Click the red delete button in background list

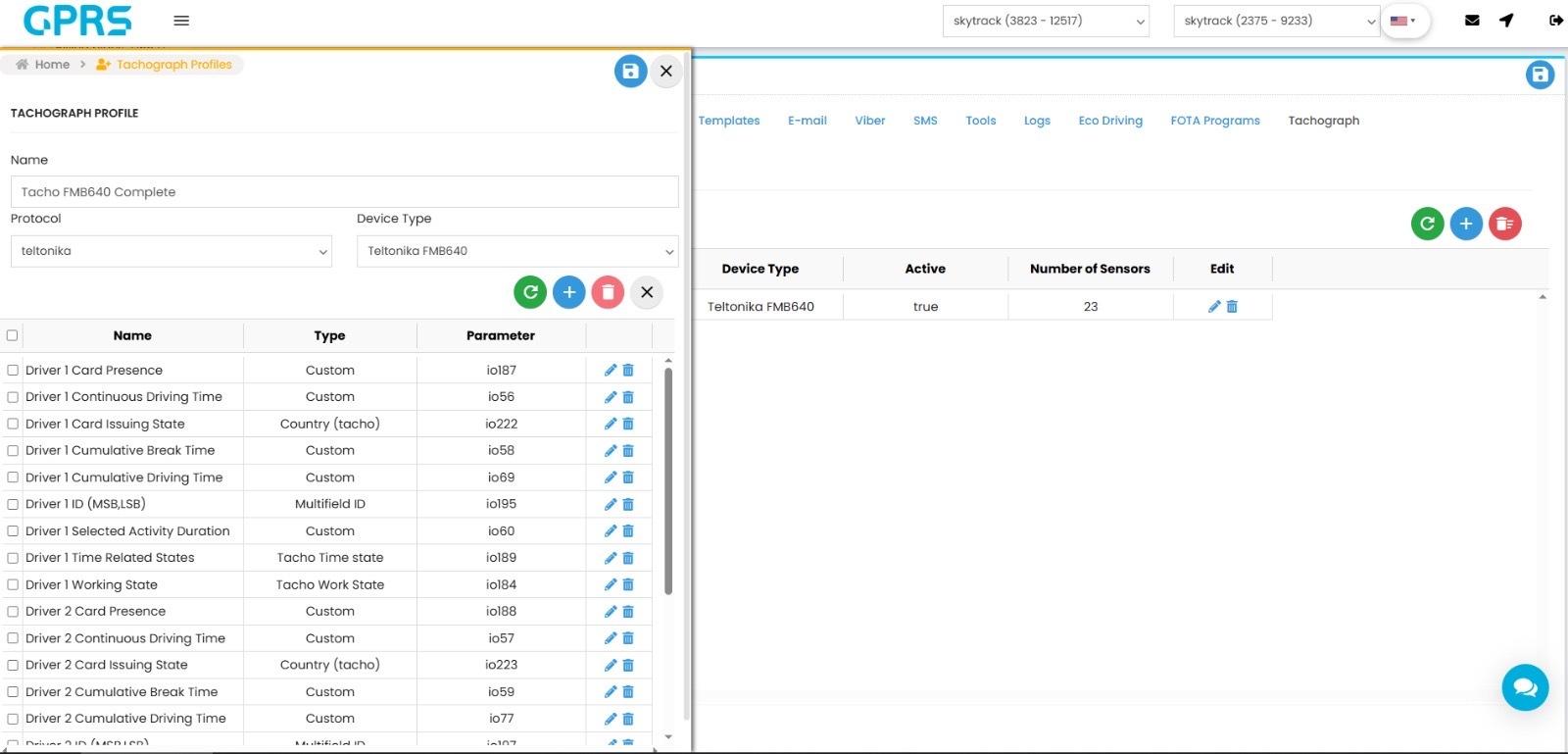[1505, 224]
